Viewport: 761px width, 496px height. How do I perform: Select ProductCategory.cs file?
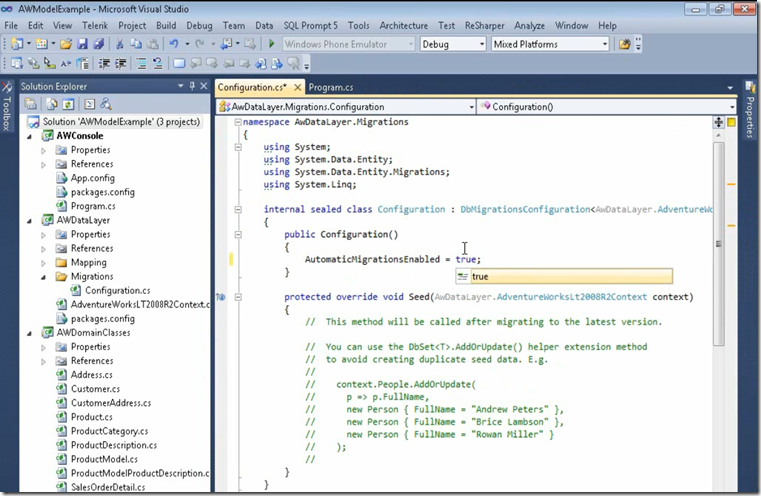click(x=110, y=431)
